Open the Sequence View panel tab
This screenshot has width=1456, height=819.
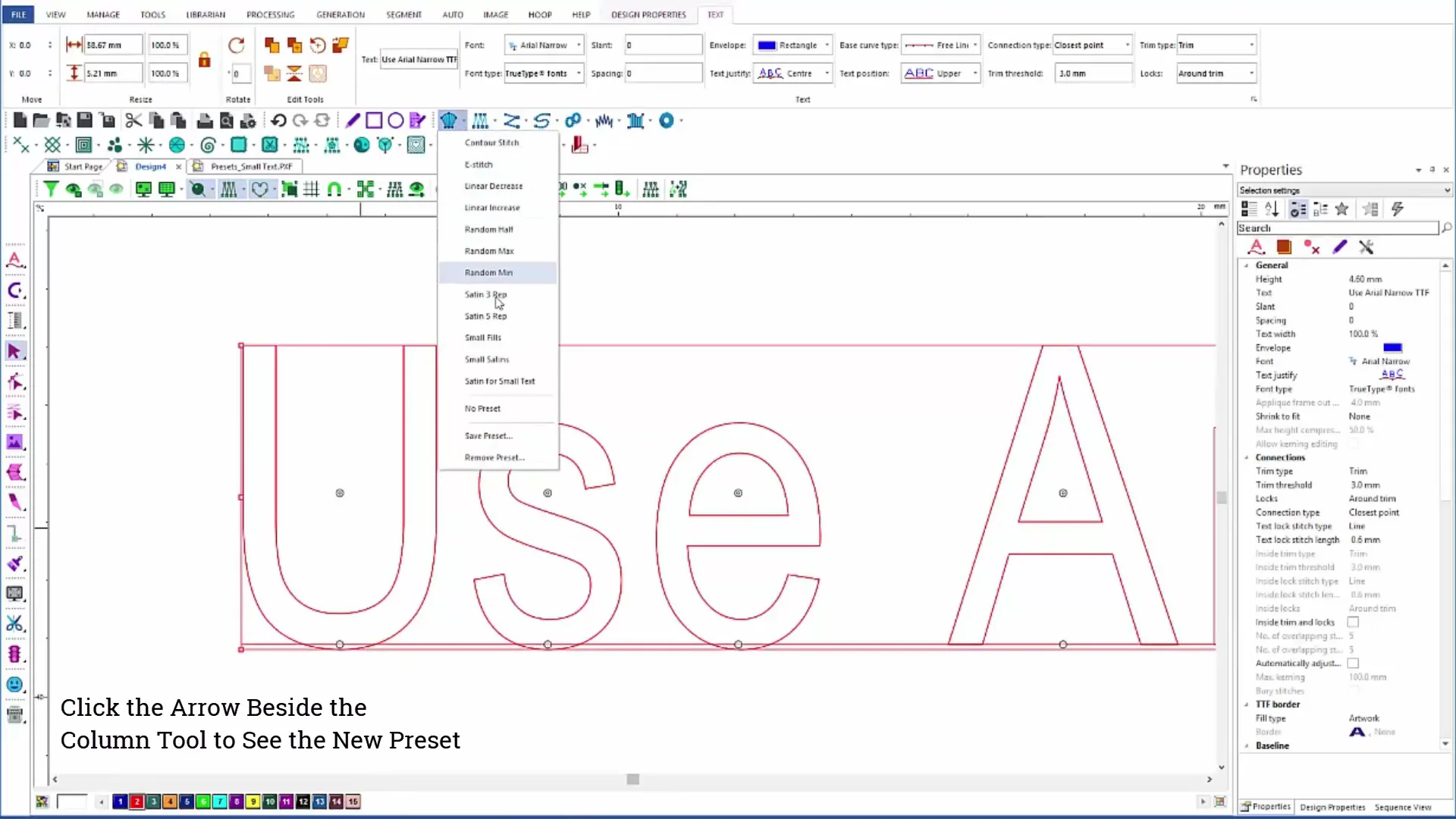[x=1402, y=807]
